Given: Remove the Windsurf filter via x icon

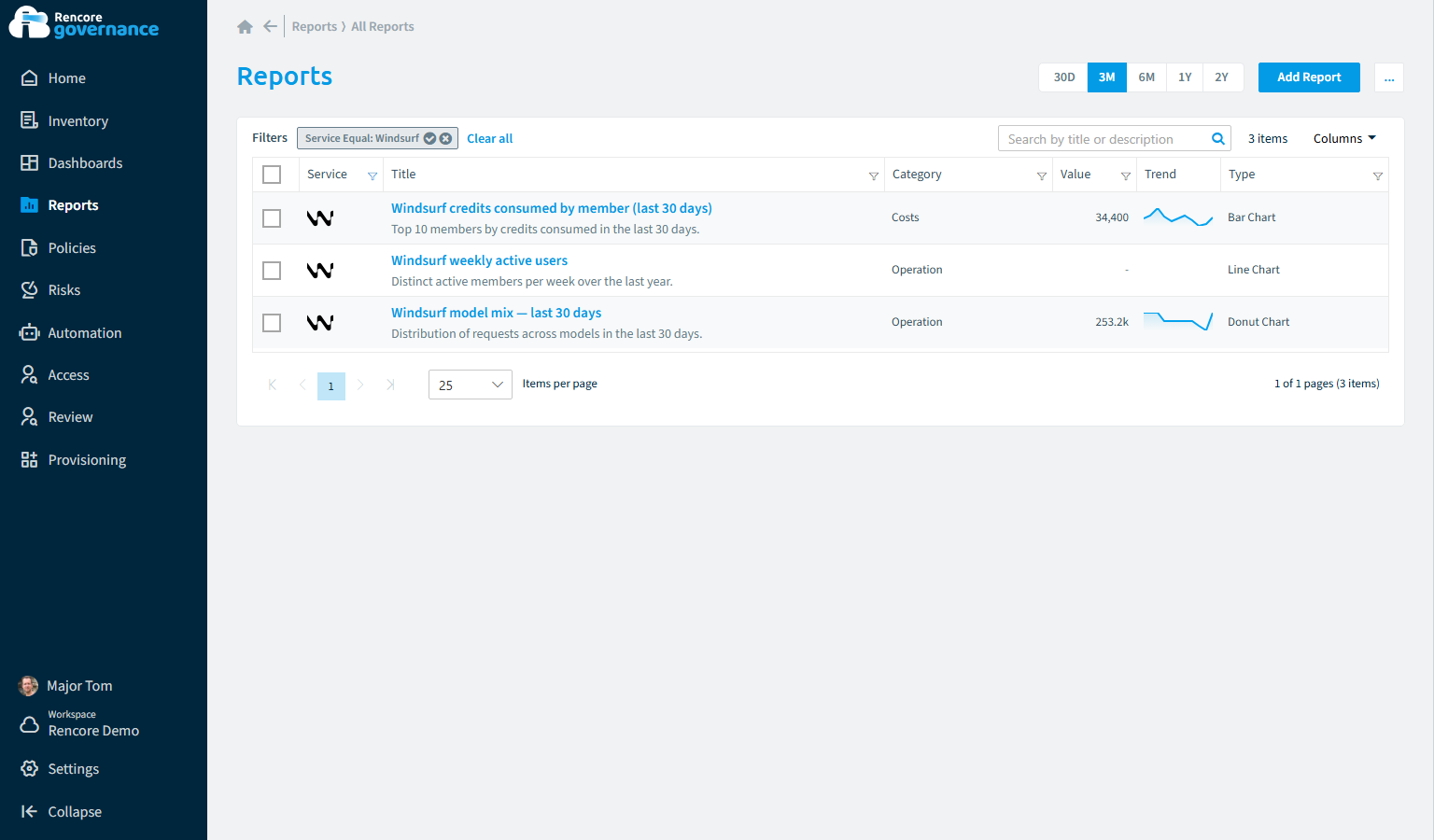Looking at the screenshot, I should (446, 138).
